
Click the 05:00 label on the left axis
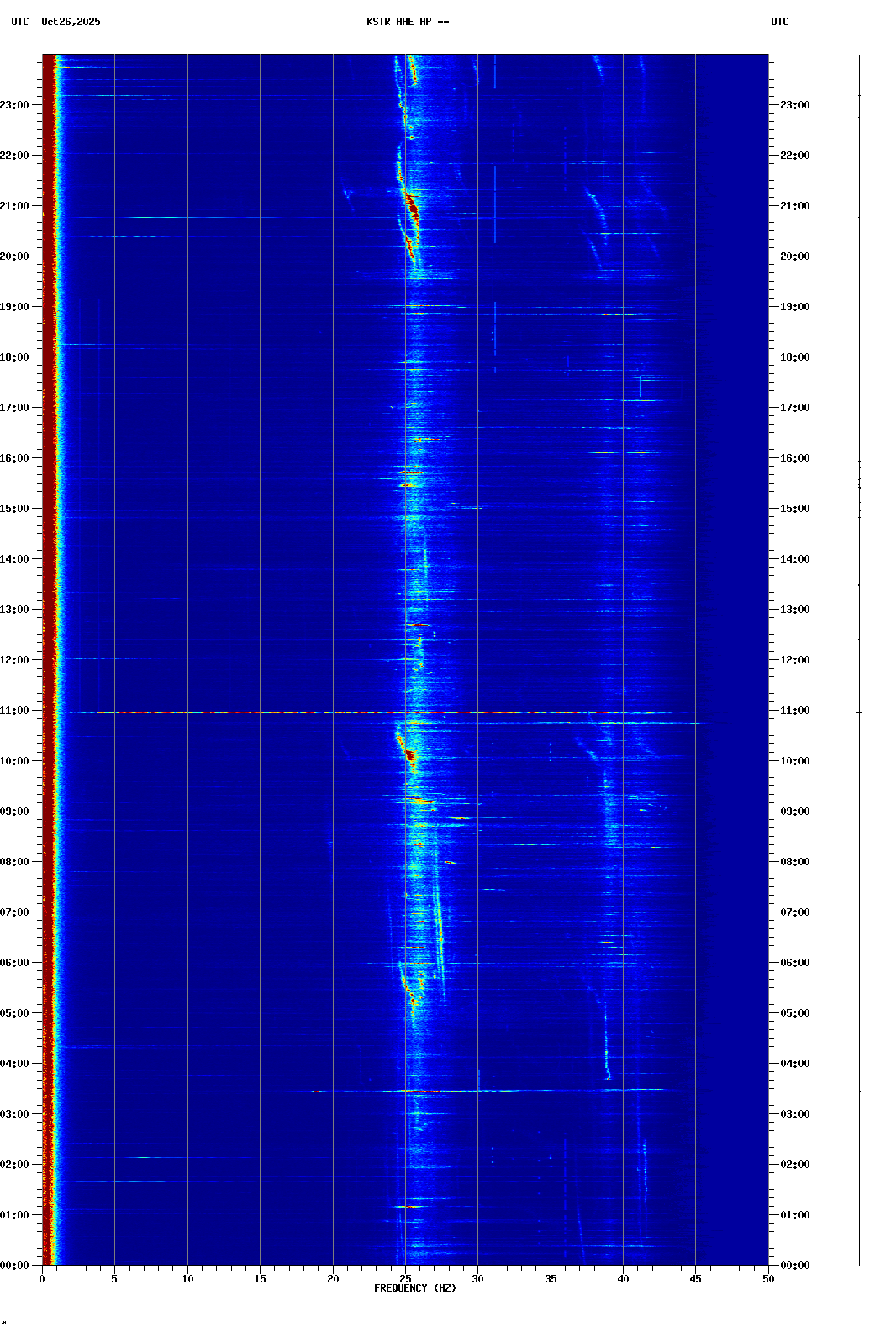(14, 1013)
